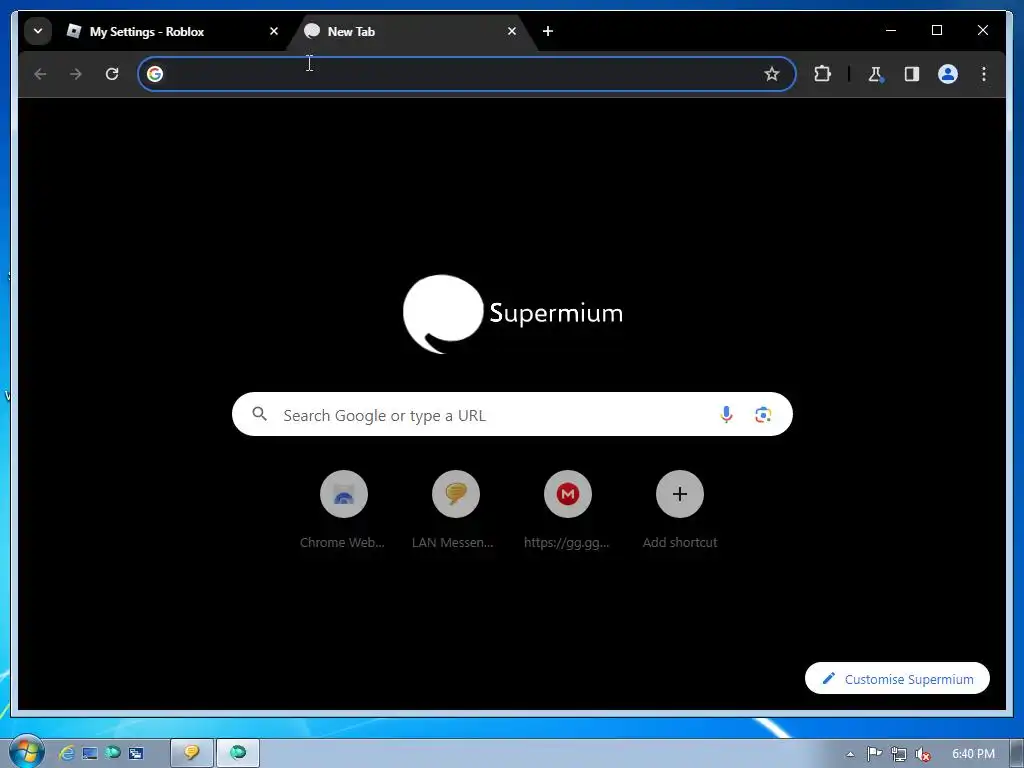The image size is (1024, 768).
Task: Open Action Center flag icon
Action: 874,754
